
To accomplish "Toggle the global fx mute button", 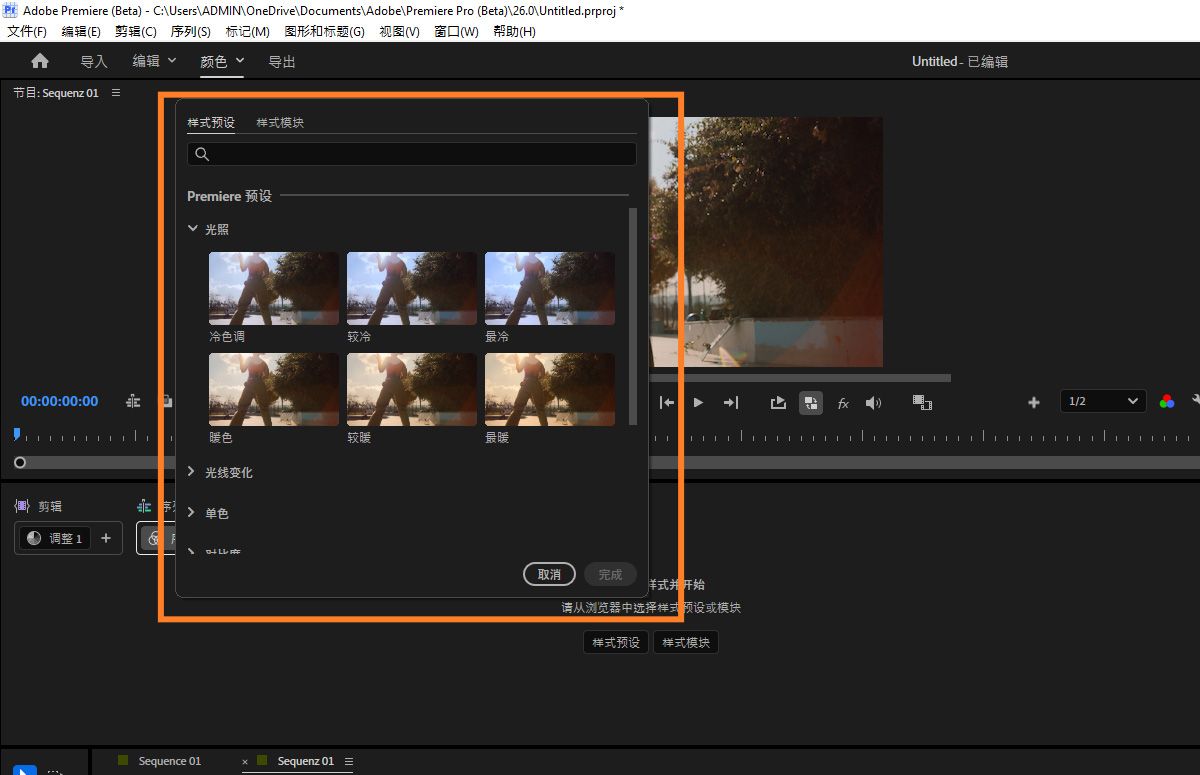I will [x=843, y=402].
